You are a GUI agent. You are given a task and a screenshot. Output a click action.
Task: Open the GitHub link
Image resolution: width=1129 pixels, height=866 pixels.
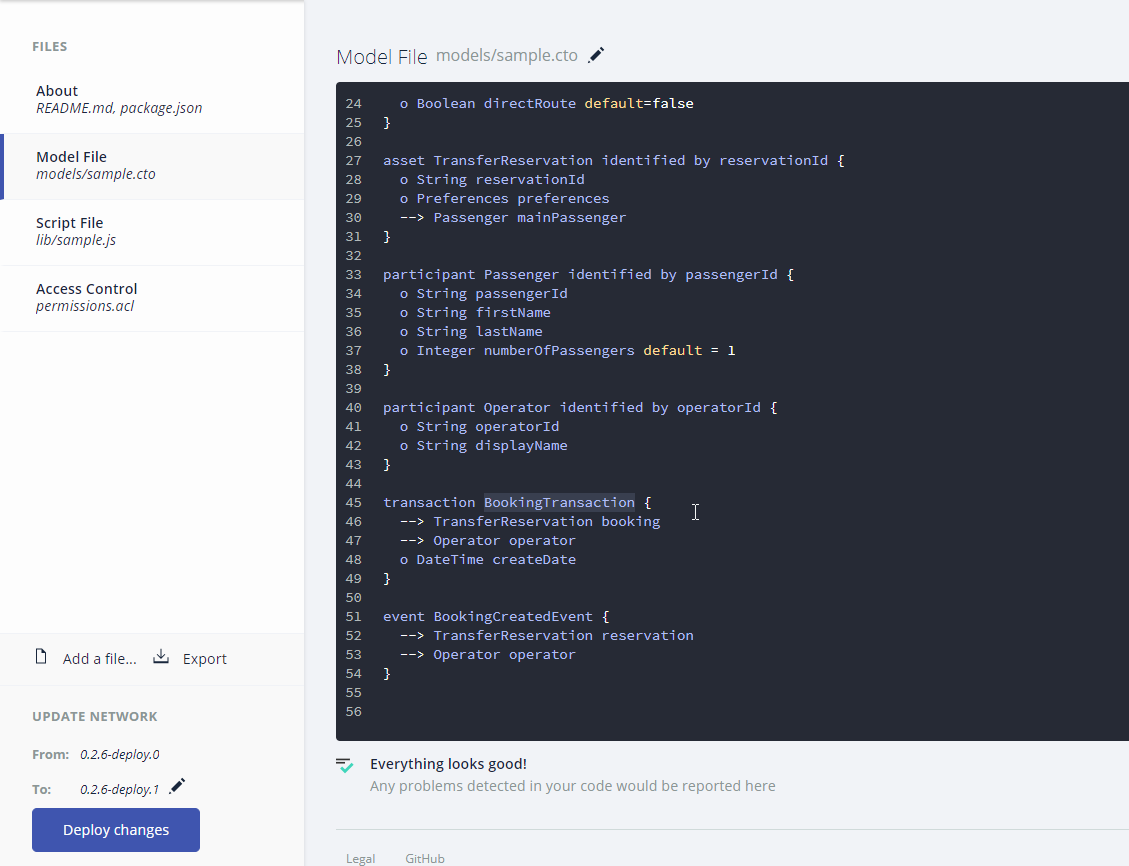click(x=424, y=858)
